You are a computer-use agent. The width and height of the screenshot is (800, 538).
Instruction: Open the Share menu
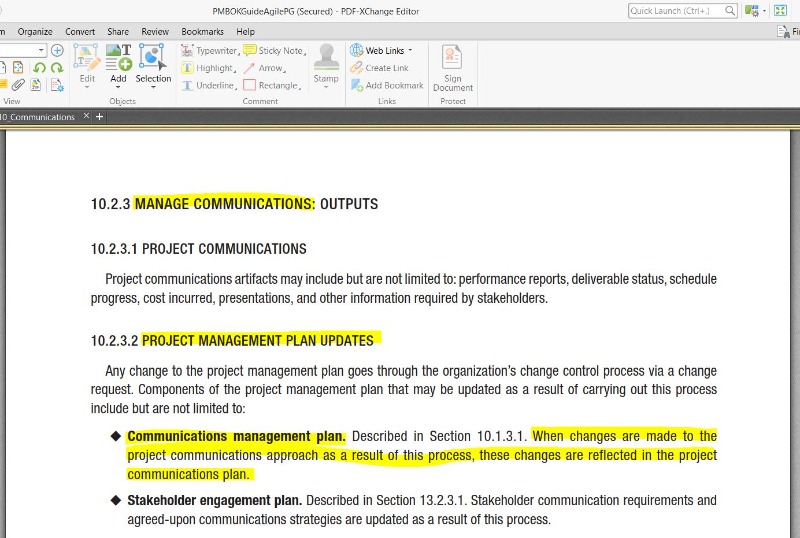coord(118,32)
